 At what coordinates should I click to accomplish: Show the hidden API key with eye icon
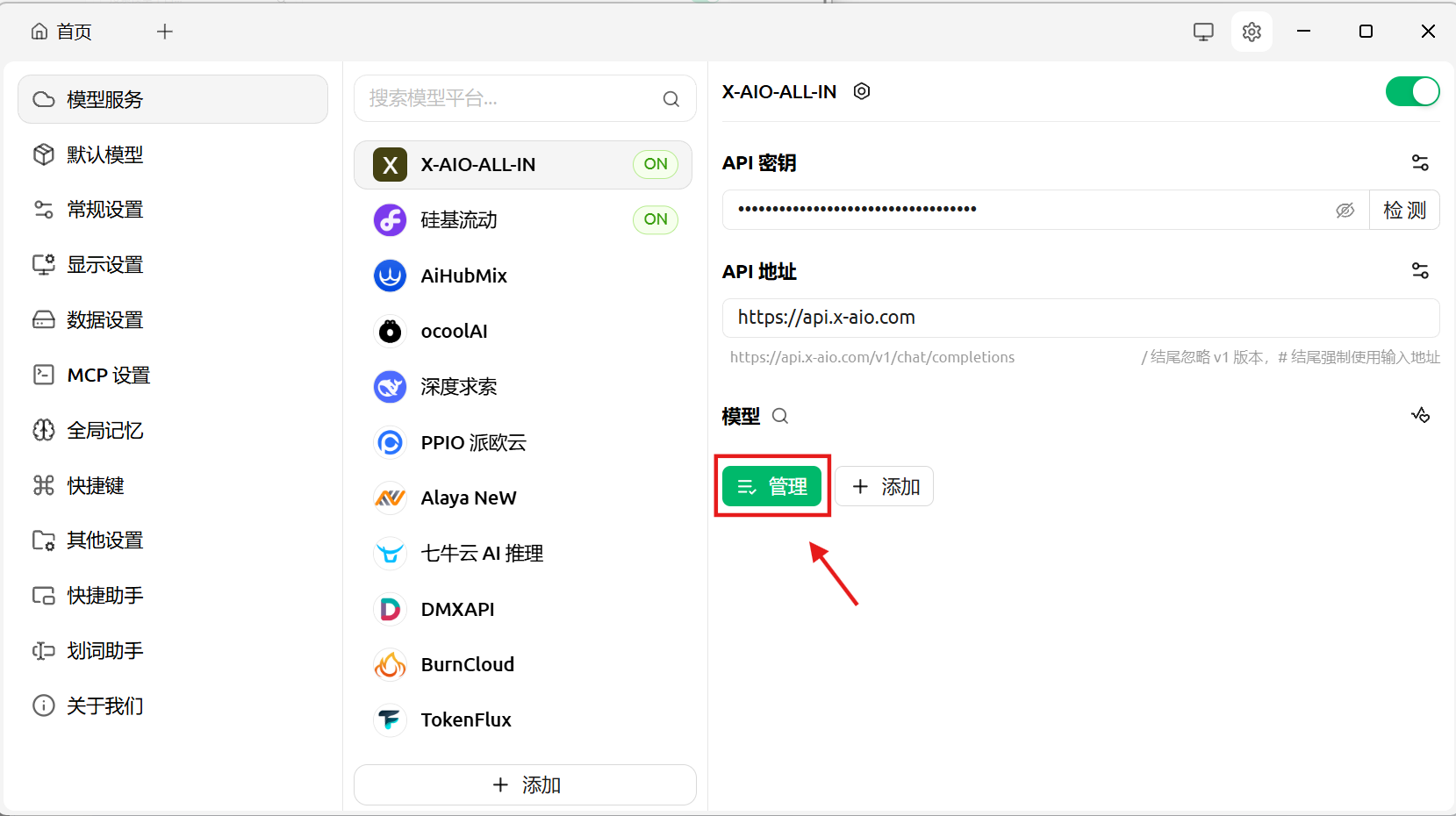[1345, 211]
